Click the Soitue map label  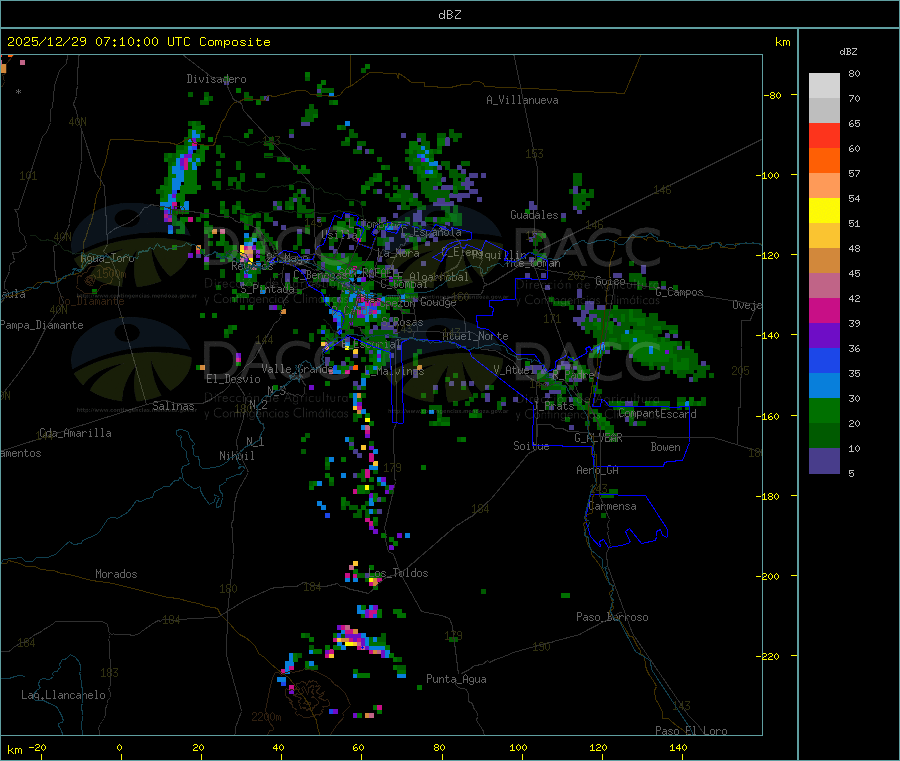[531, 446]
